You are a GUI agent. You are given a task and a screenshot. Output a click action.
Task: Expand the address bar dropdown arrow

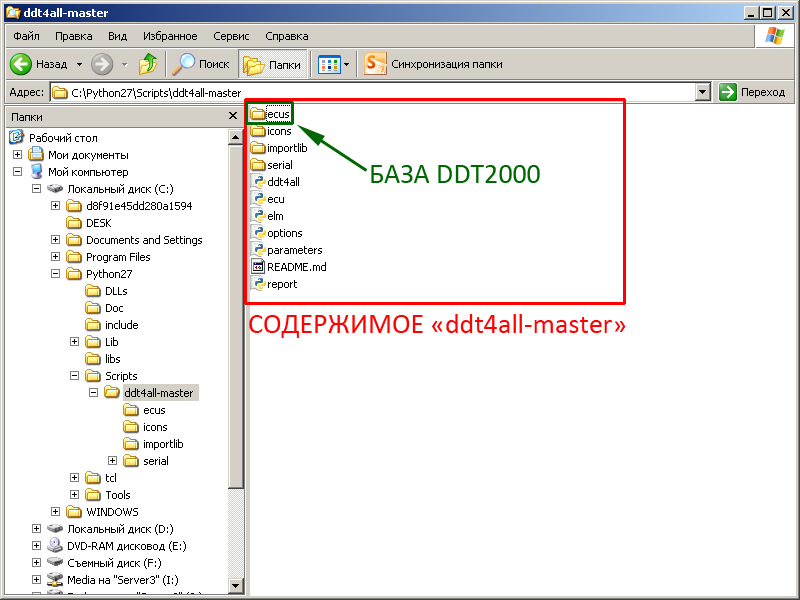click(703, 92)
